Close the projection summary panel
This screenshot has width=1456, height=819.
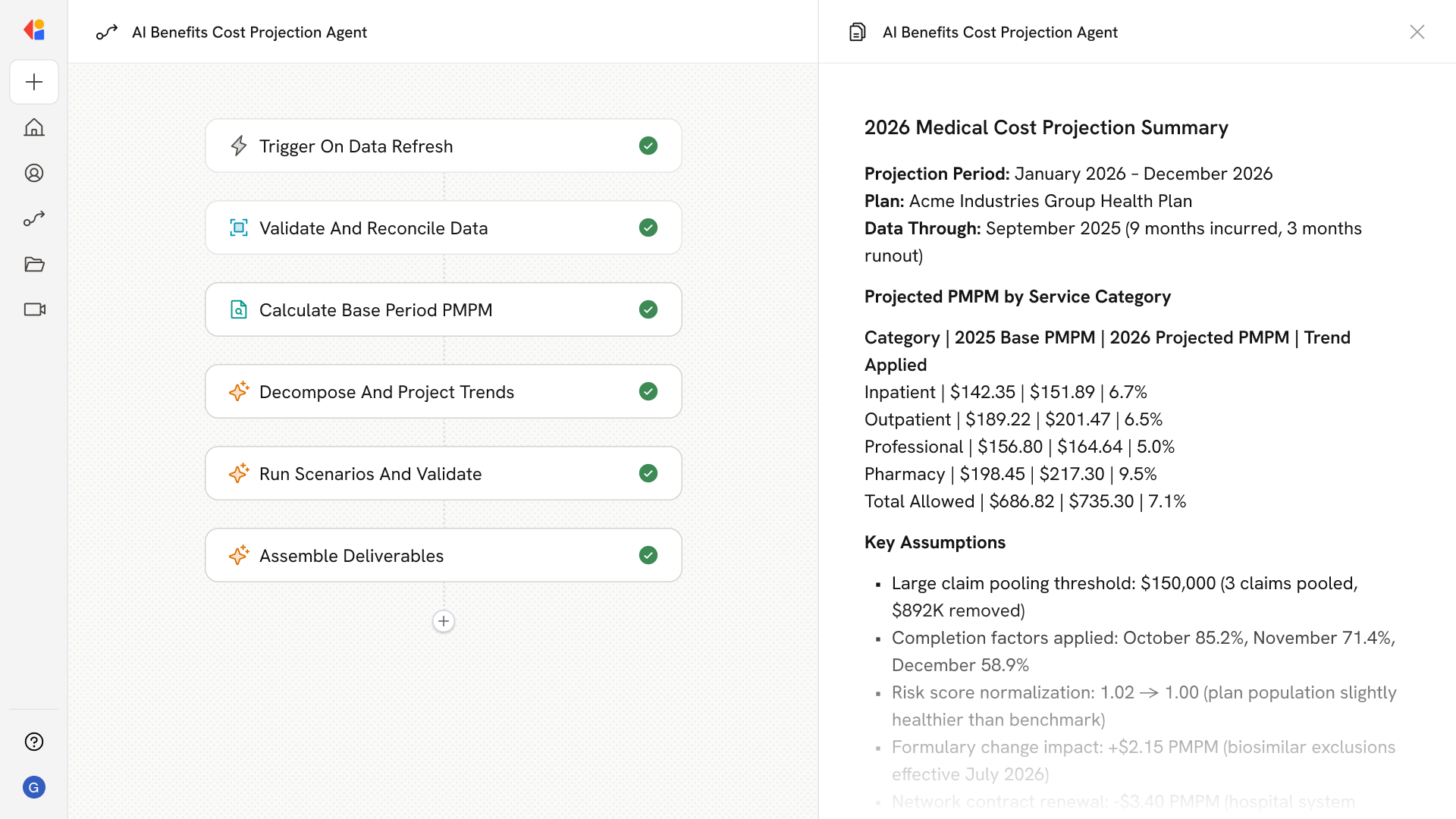[x=1417, y=32]
